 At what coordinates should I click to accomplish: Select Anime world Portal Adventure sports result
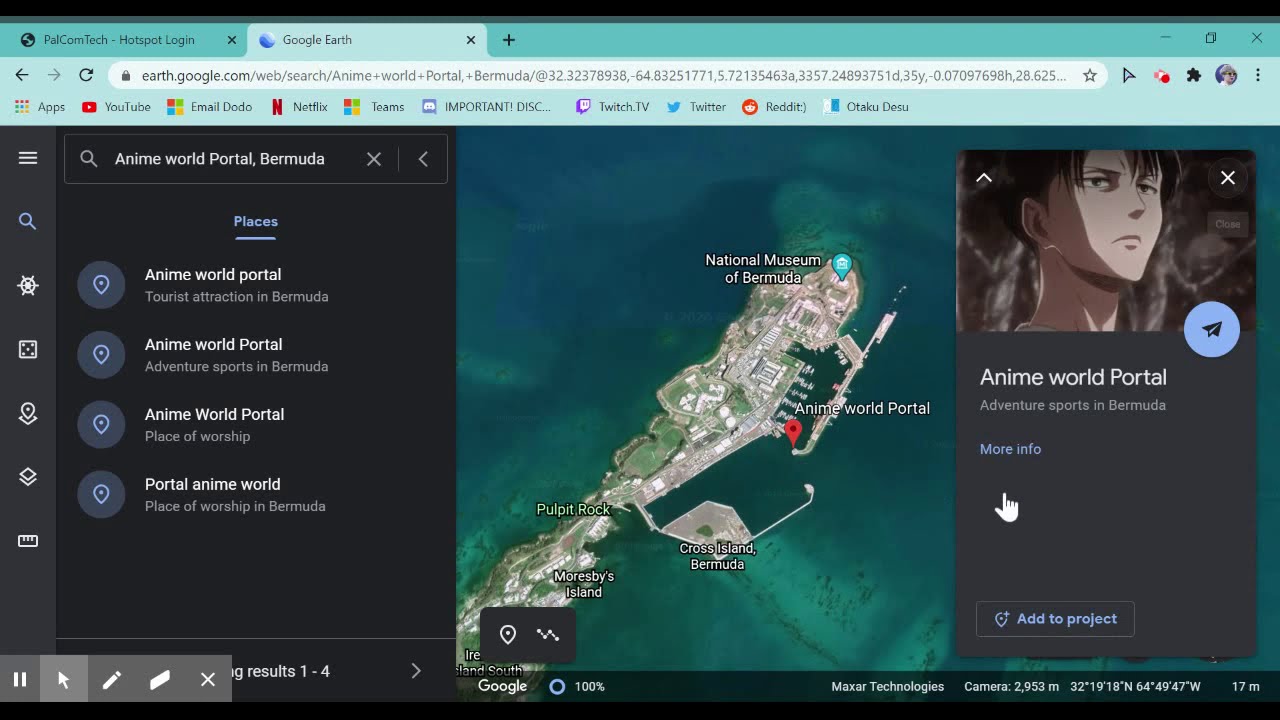click(x=256, y=355)
